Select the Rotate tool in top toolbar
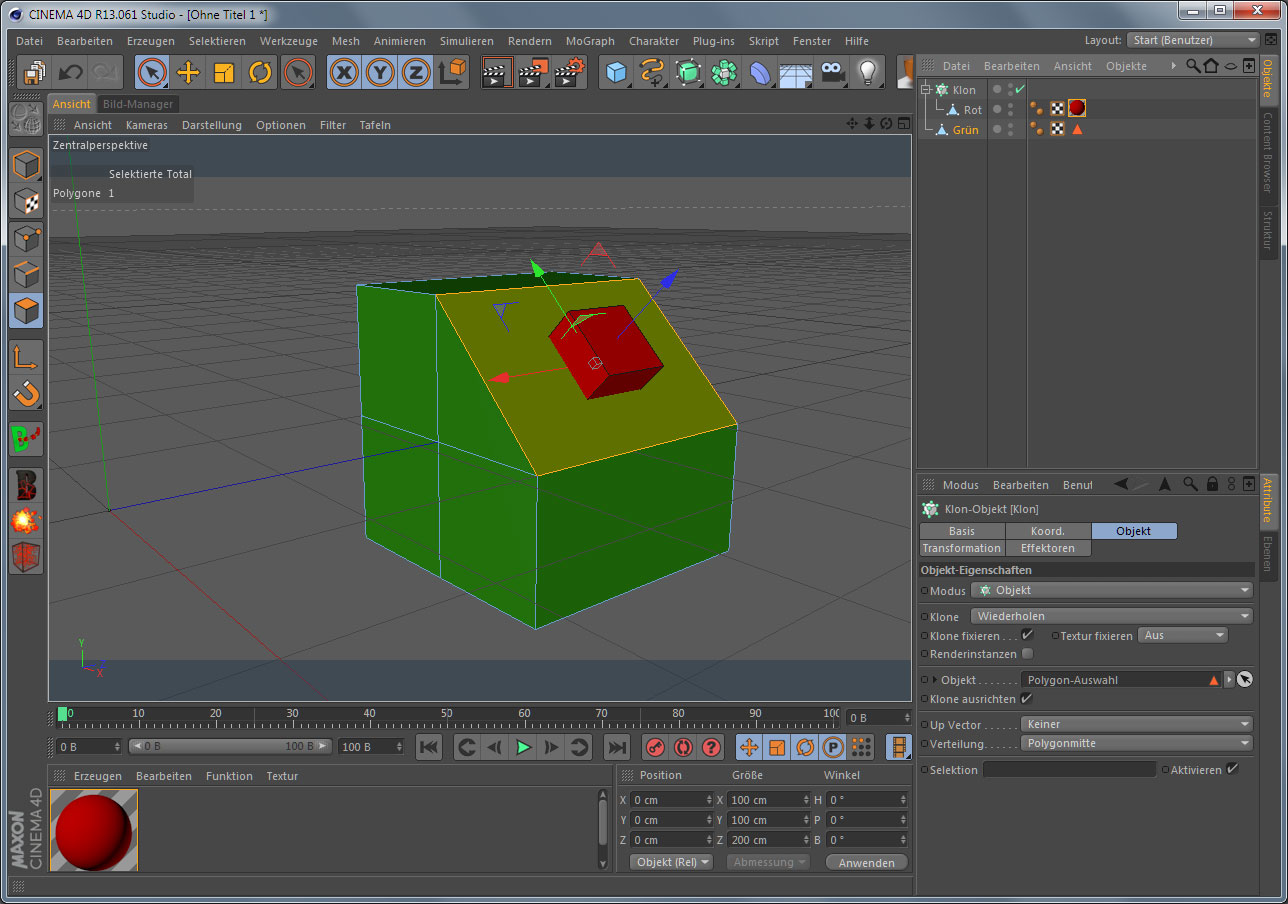 [260, 72]
